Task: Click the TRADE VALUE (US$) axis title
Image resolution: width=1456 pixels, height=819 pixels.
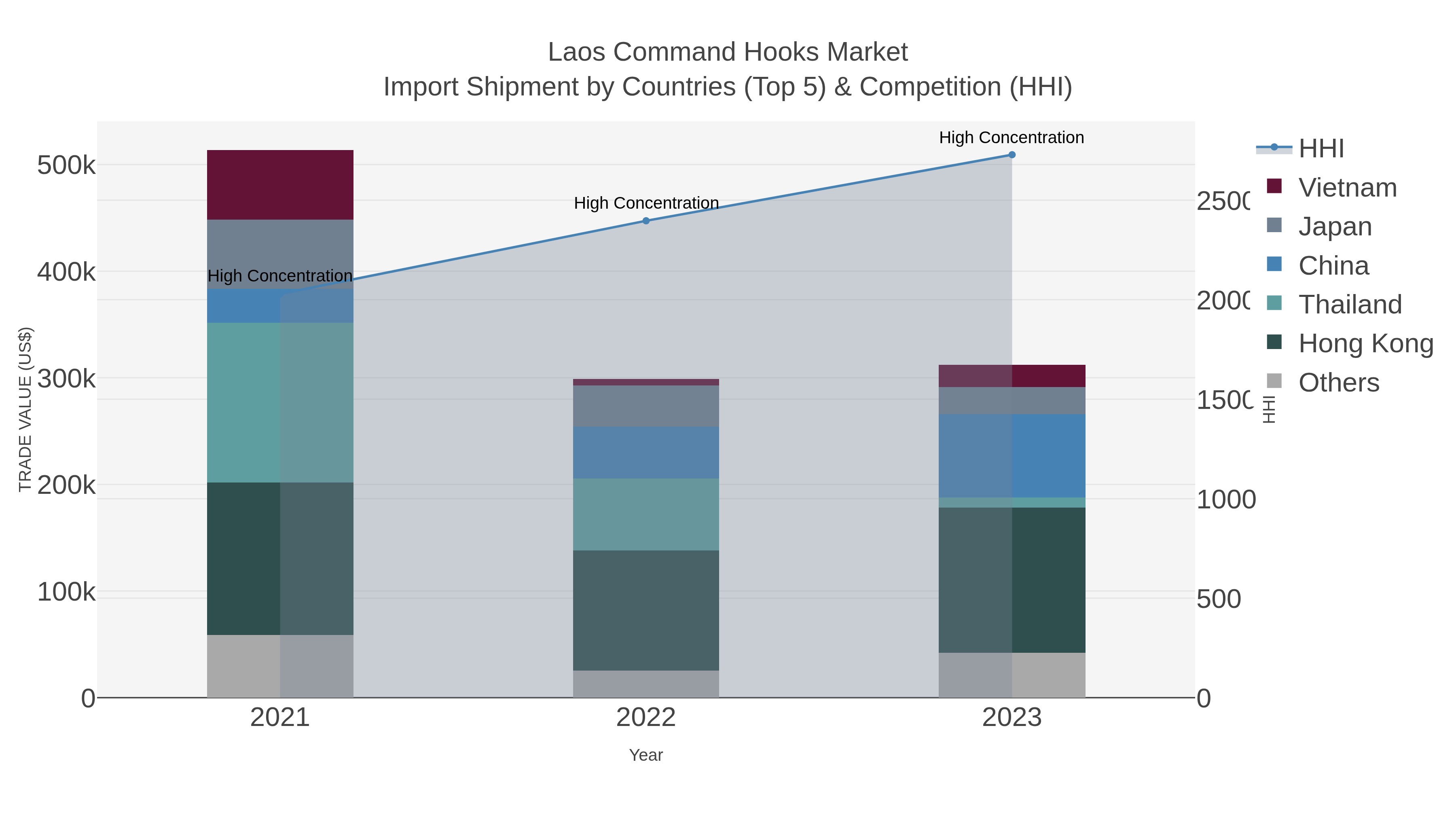Action: [x=25, y=409]
